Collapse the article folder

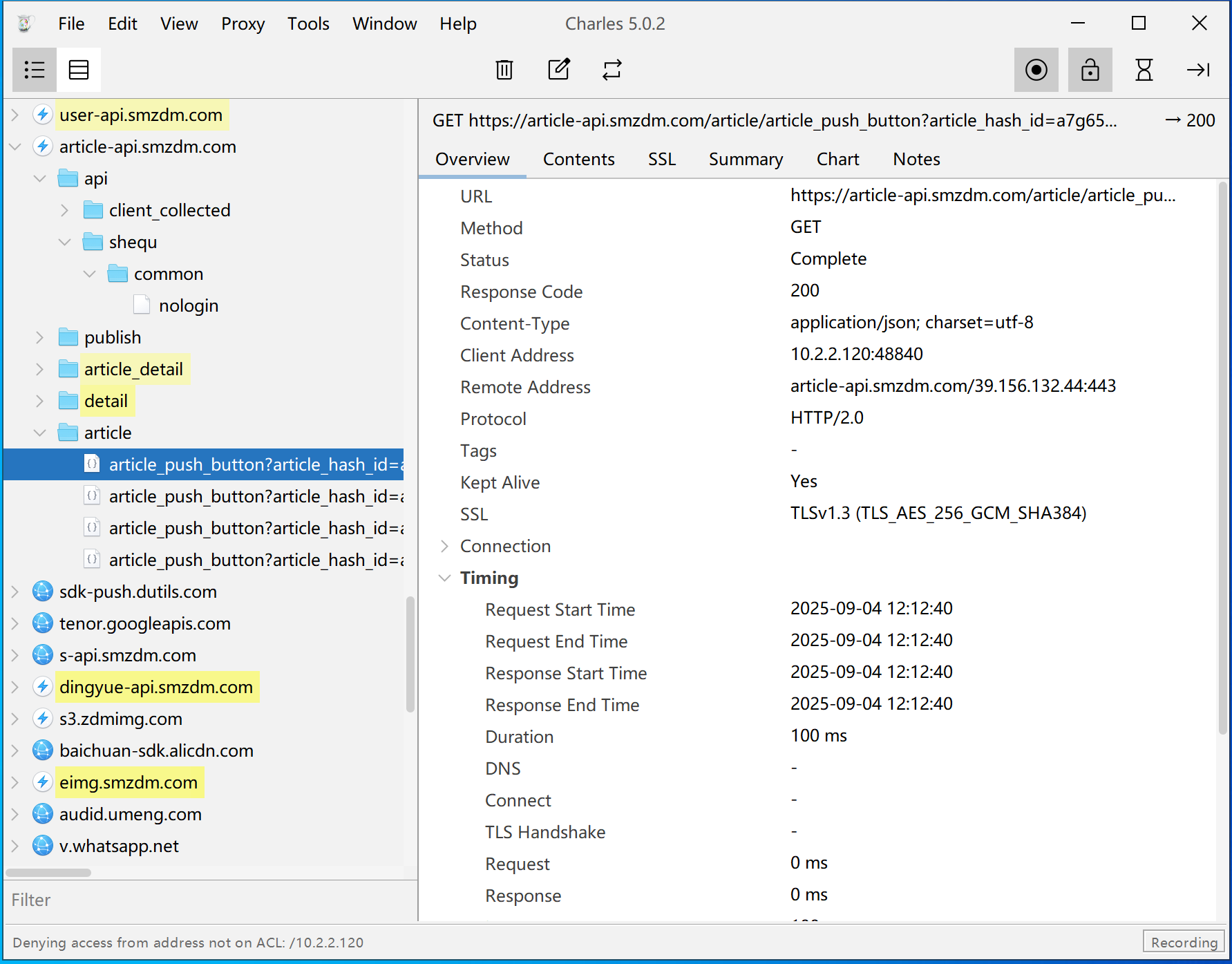tap(40, 433)
